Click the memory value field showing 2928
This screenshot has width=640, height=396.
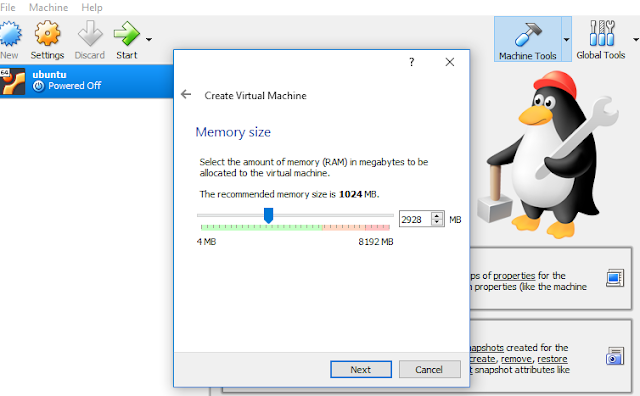click(415, 220)
